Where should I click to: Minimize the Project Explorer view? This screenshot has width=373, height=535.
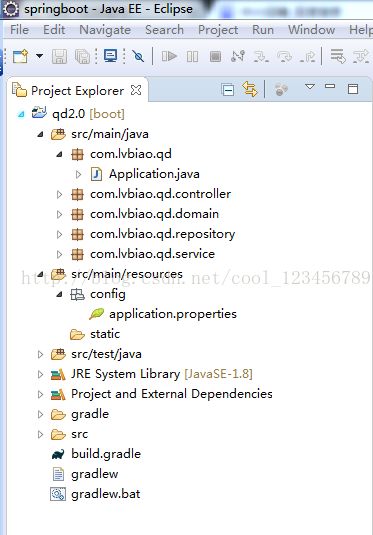[x=330, y=86]
